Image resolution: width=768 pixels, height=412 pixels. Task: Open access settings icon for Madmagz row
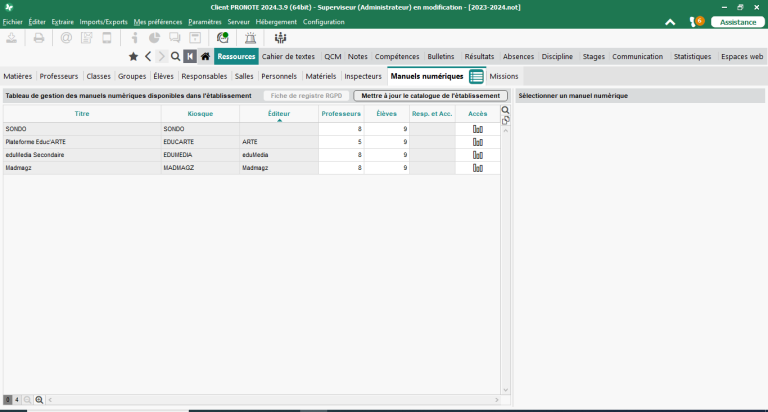(x=477, y=168)
